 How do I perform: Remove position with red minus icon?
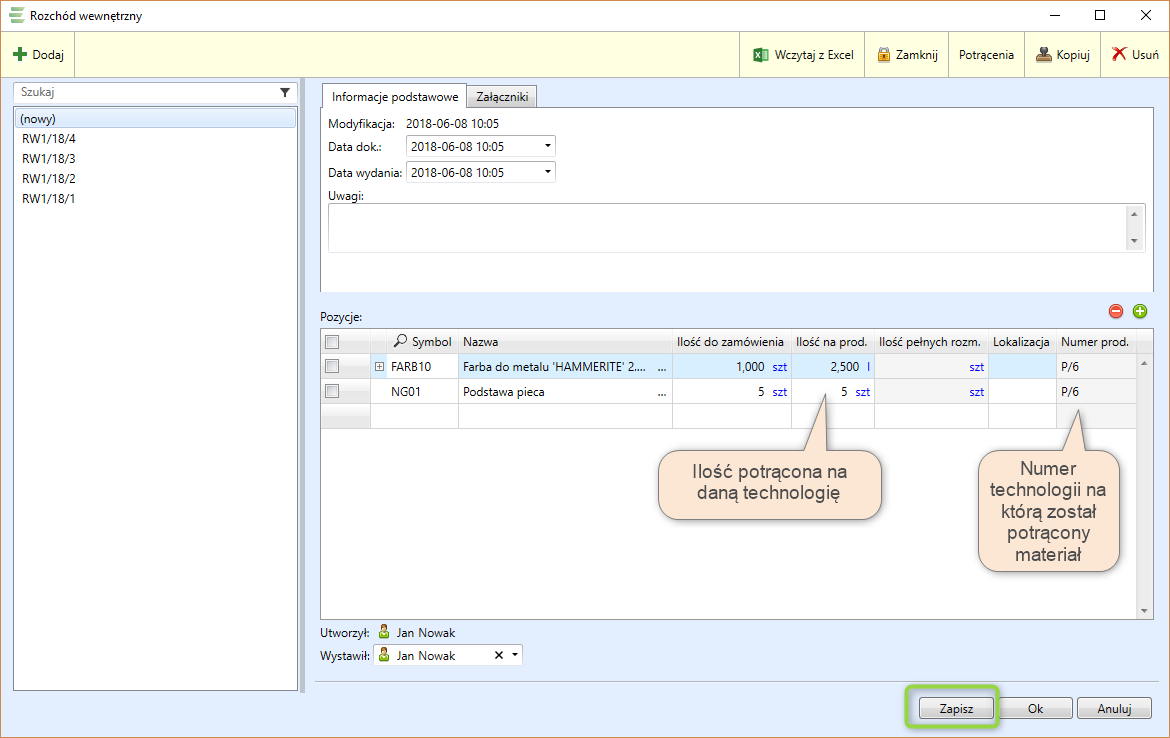(x=1116, y=312)
